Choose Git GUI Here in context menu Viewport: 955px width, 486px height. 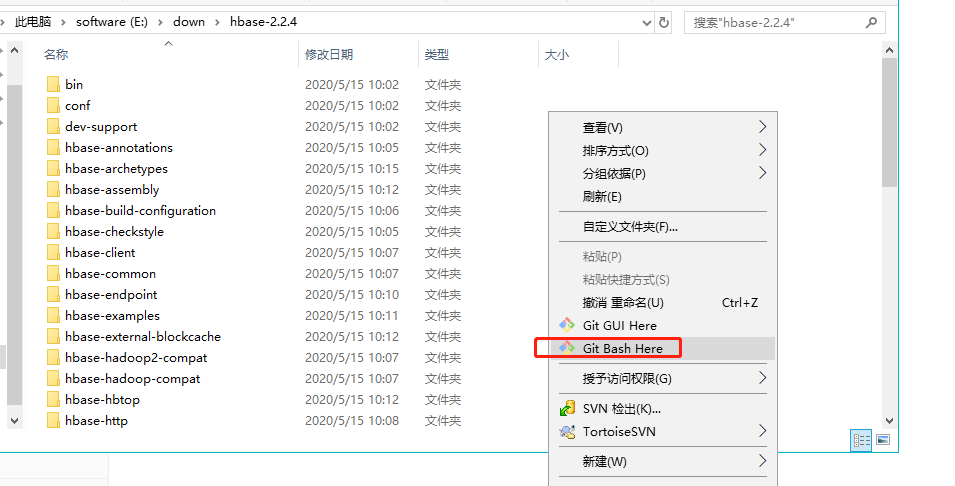663,325
